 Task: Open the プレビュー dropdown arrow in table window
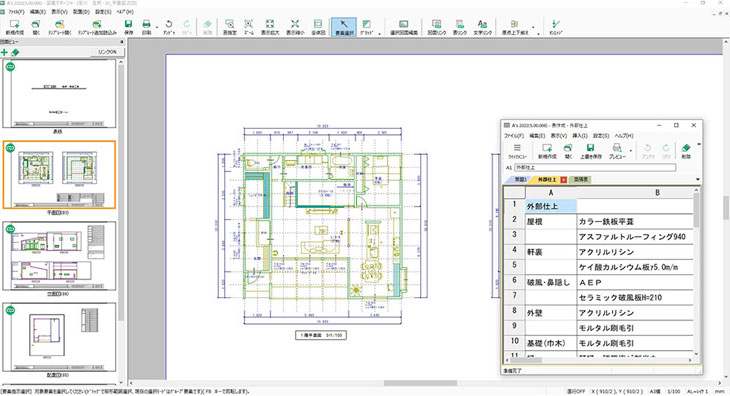click(x=631, y=151)
